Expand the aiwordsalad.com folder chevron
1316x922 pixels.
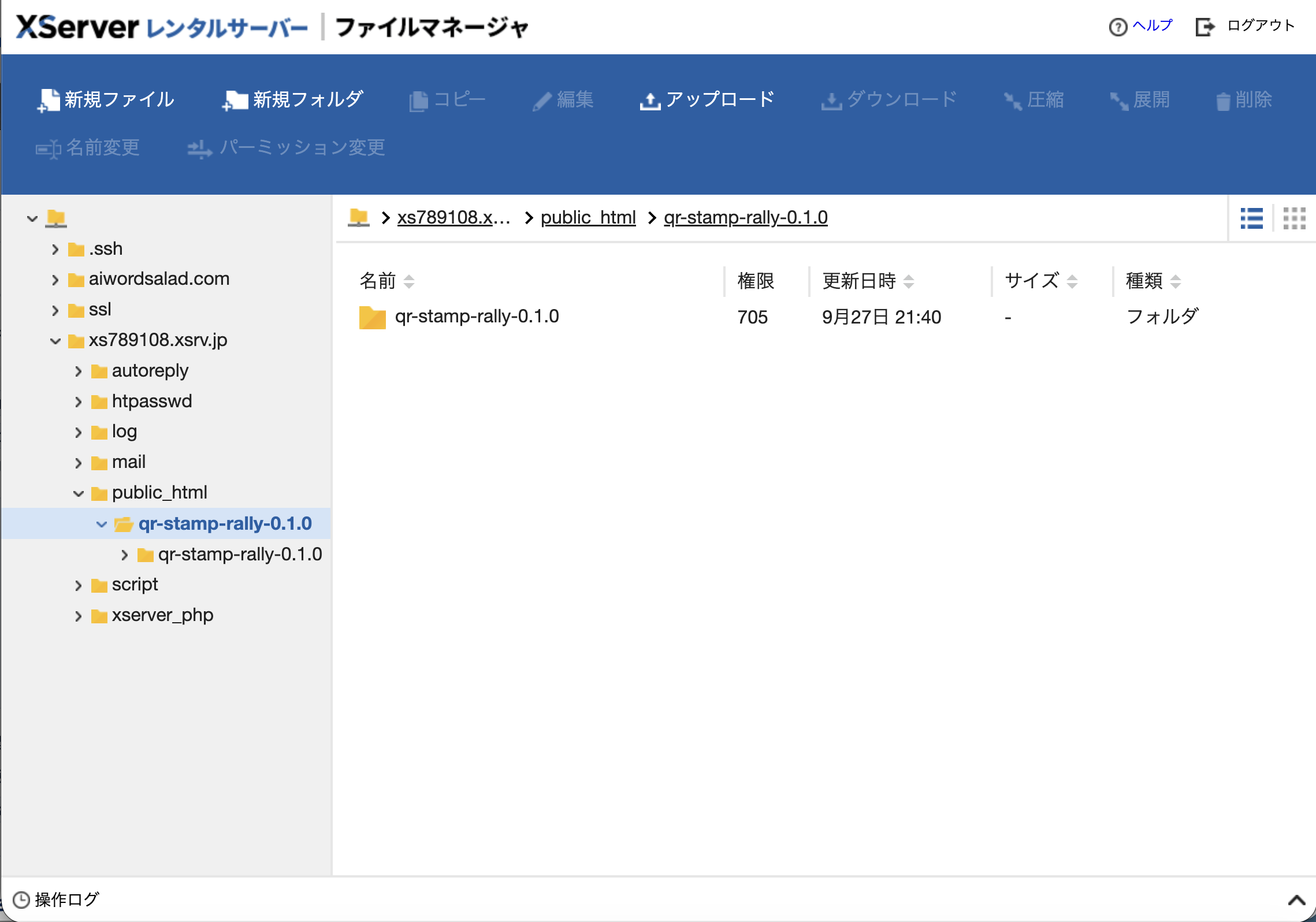coord(55,280)
